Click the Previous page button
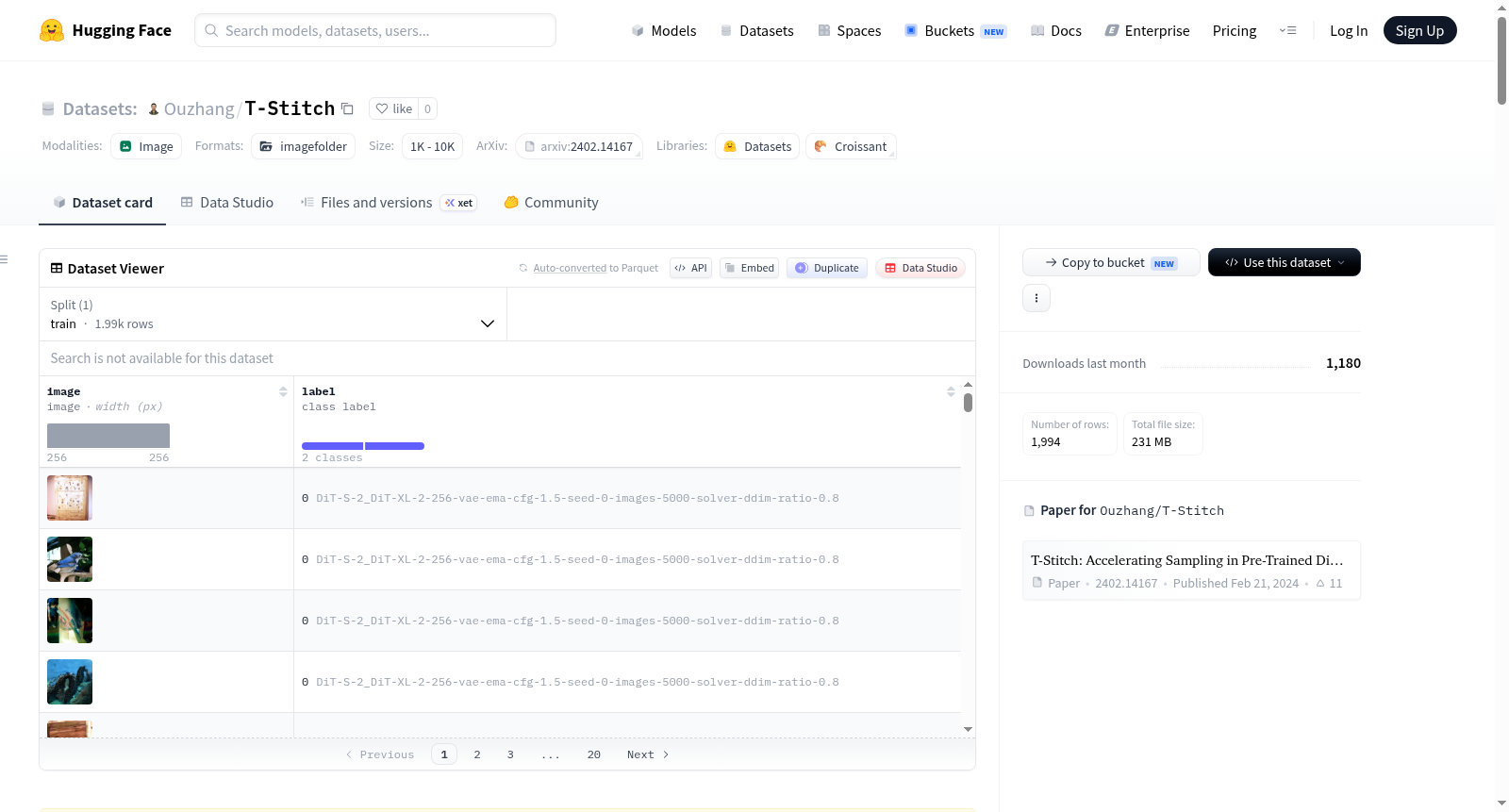The width and height of the screenshot is (1509, 812). (380, 754)
